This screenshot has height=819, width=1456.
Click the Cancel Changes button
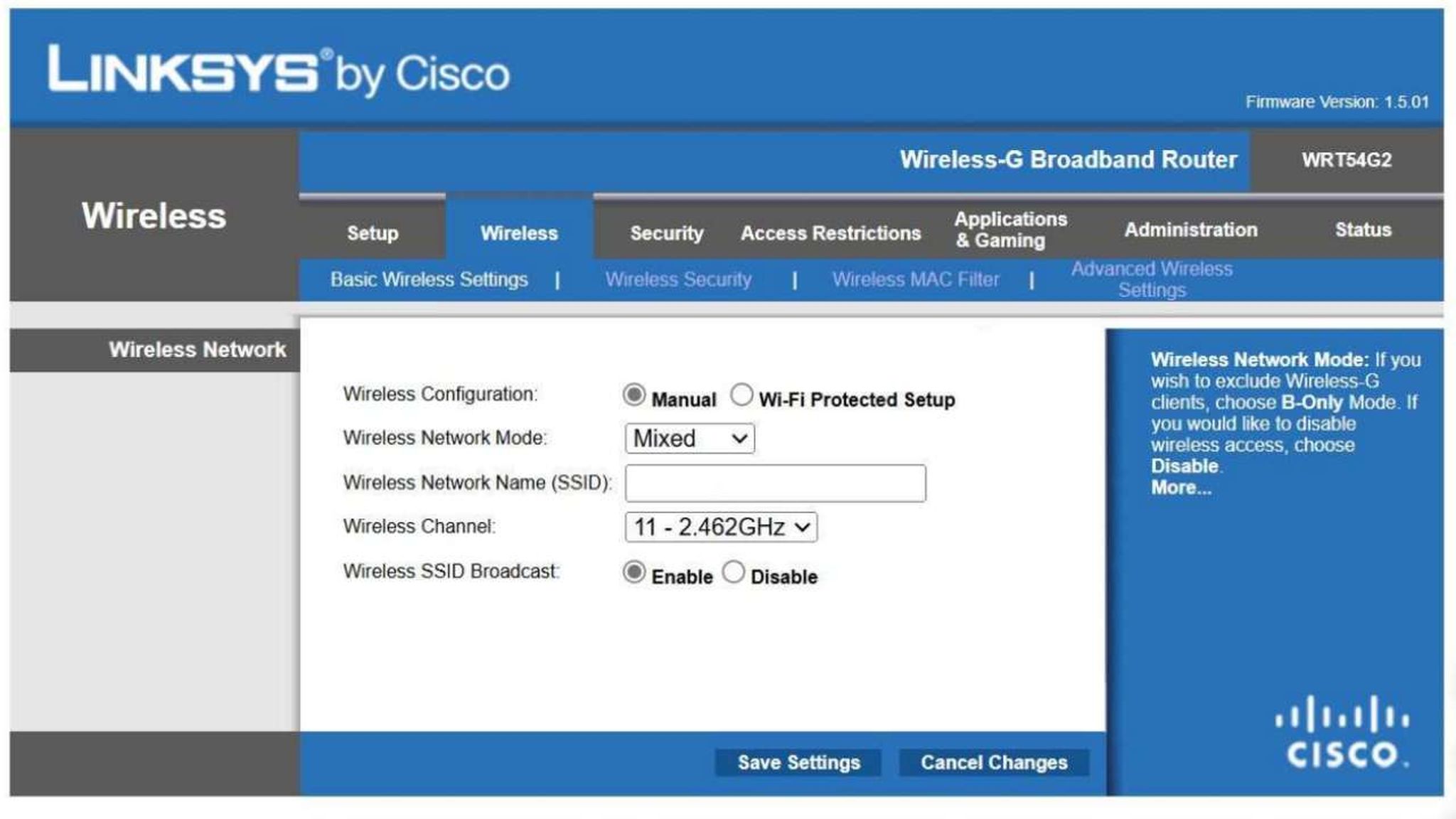[993, 761]
